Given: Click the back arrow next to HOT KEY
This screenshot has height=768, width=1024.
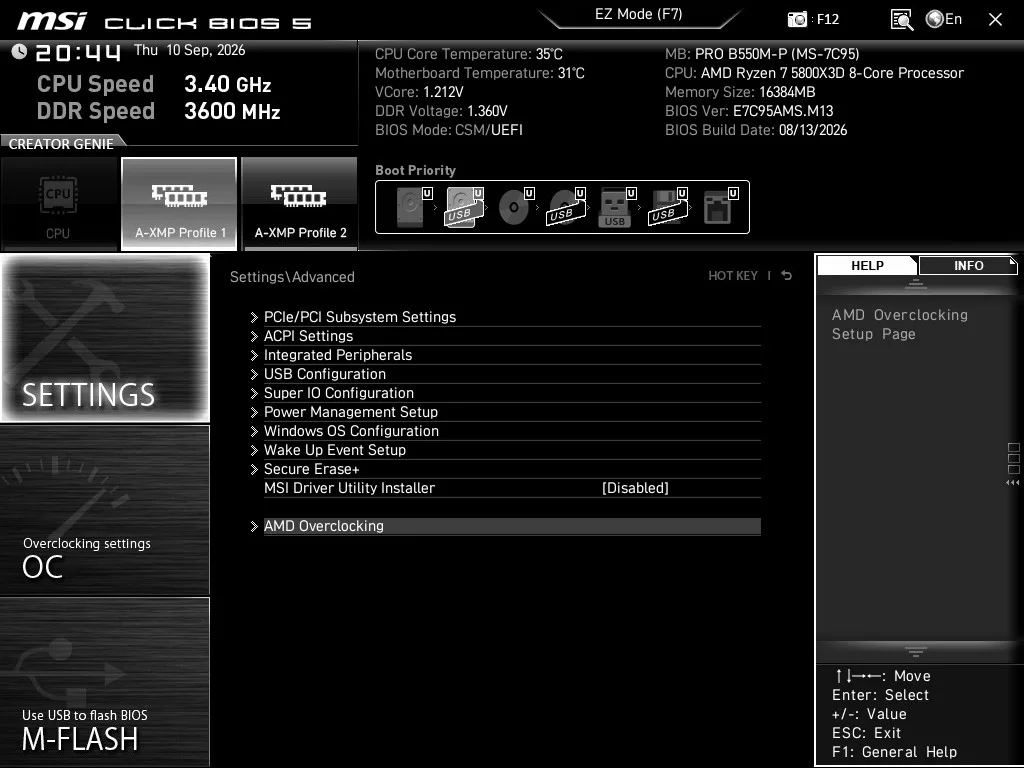Looking at the screenshot, I should pos(786,276).
